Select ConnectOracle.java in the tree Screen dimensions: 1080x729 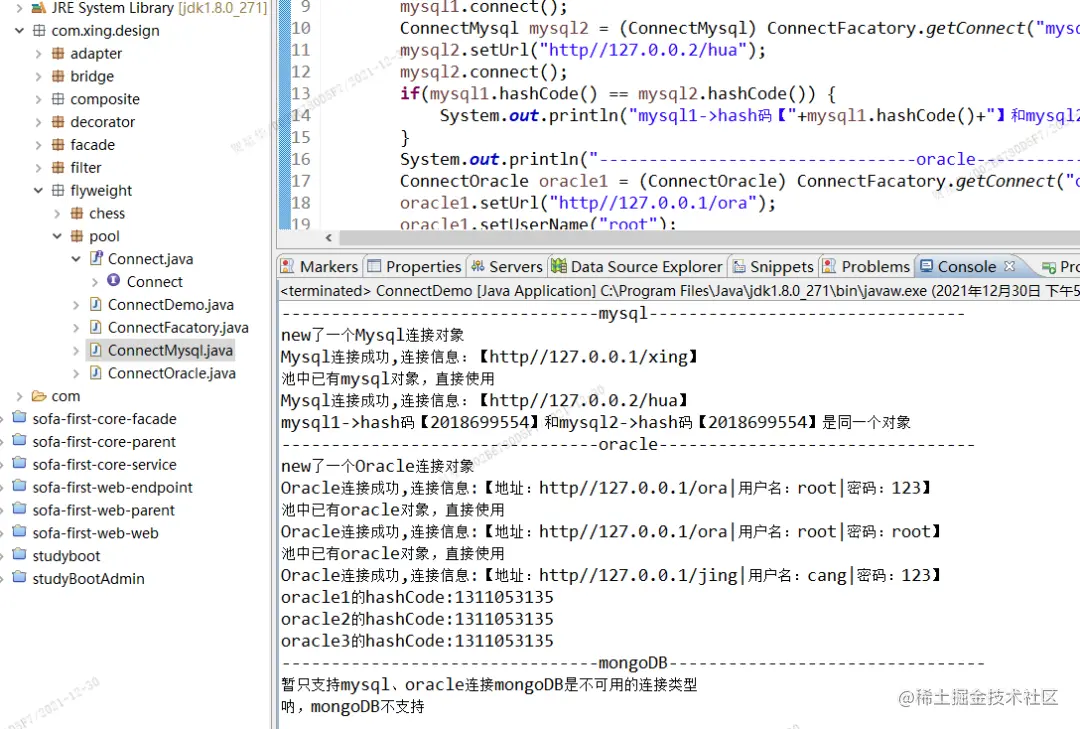pos(172,373)
